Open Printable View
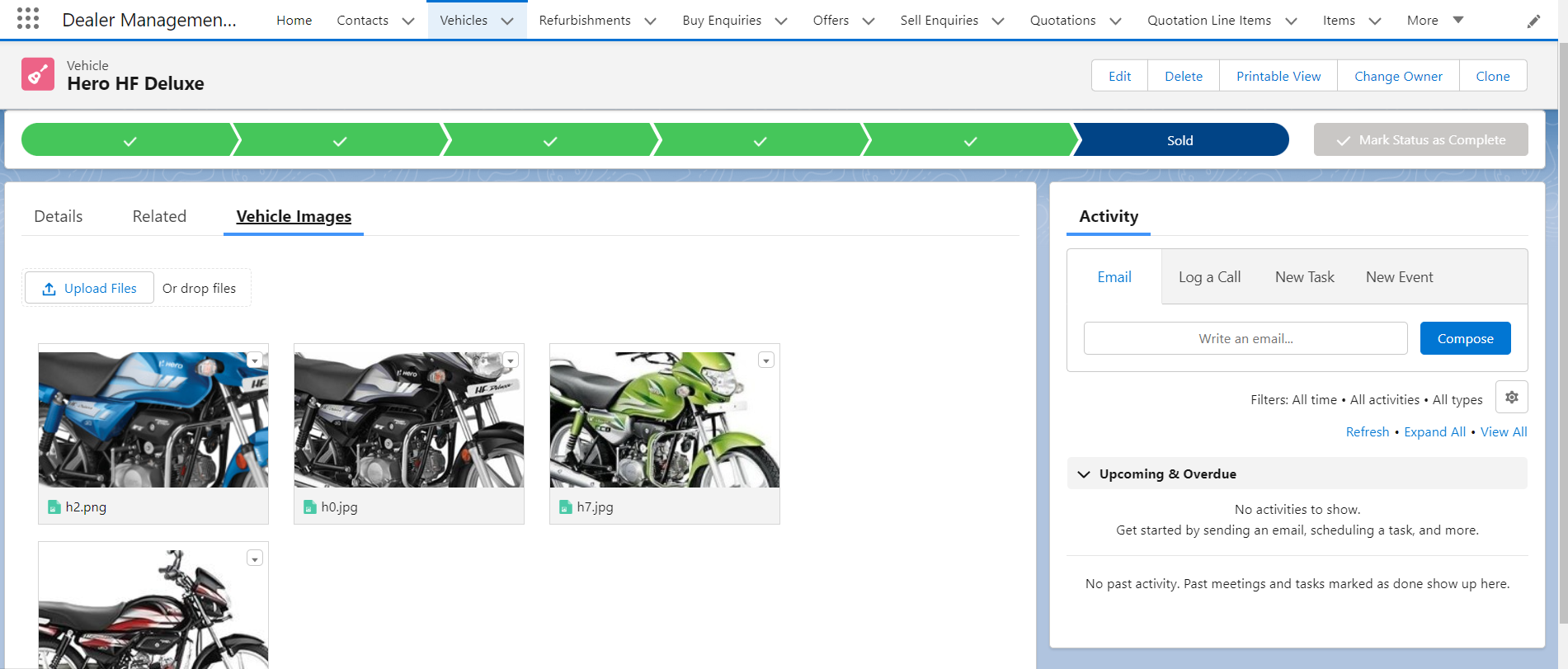This screenshot has width=1568, height=669. [x=1278, y=76]
